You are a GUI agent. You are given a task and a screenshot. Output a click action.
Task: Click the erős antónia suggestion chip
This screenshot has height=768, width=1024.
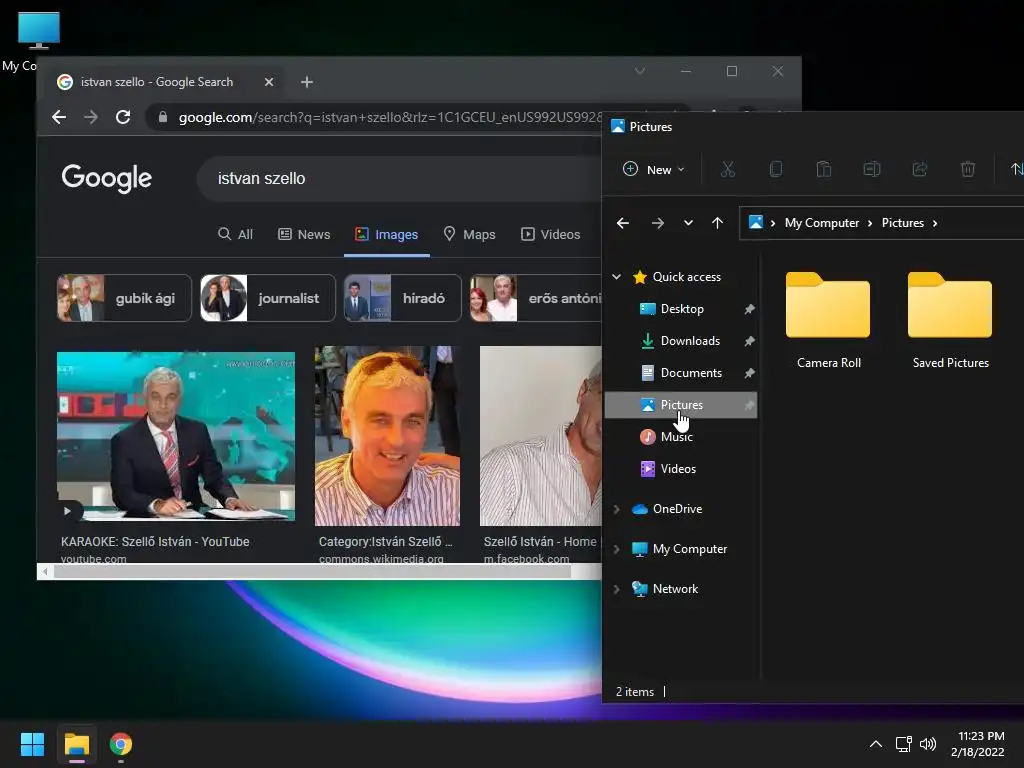point(536,298)
